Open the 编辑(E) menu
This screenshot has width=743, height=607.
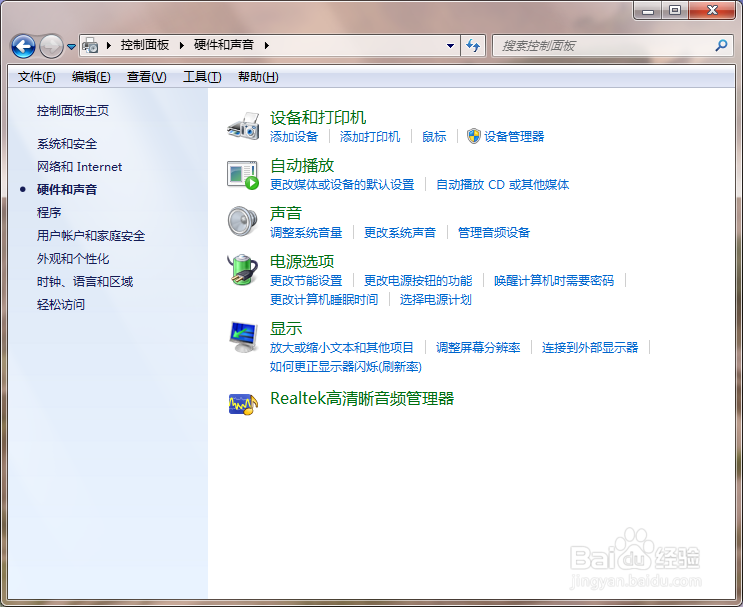tap(91, 77)
